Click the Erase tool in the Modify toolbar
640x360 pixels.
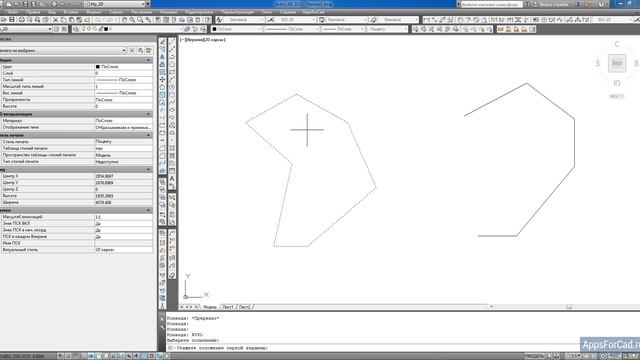coord(162,41)
